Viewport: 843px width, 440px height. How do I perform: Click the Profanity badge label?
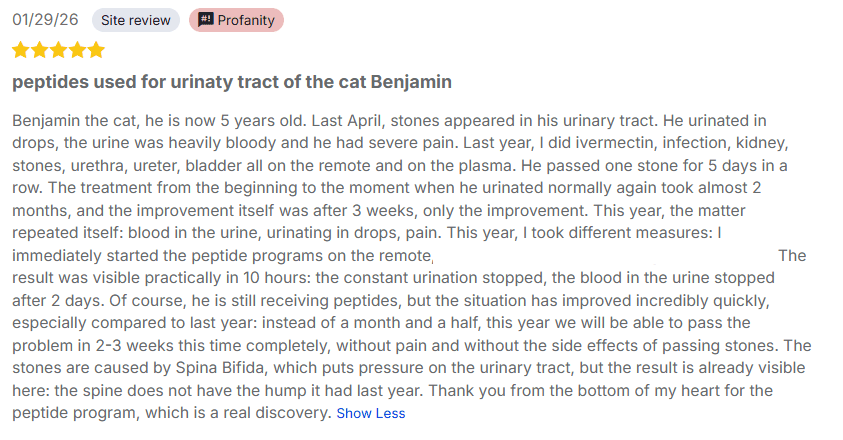(x=246, y=20)
